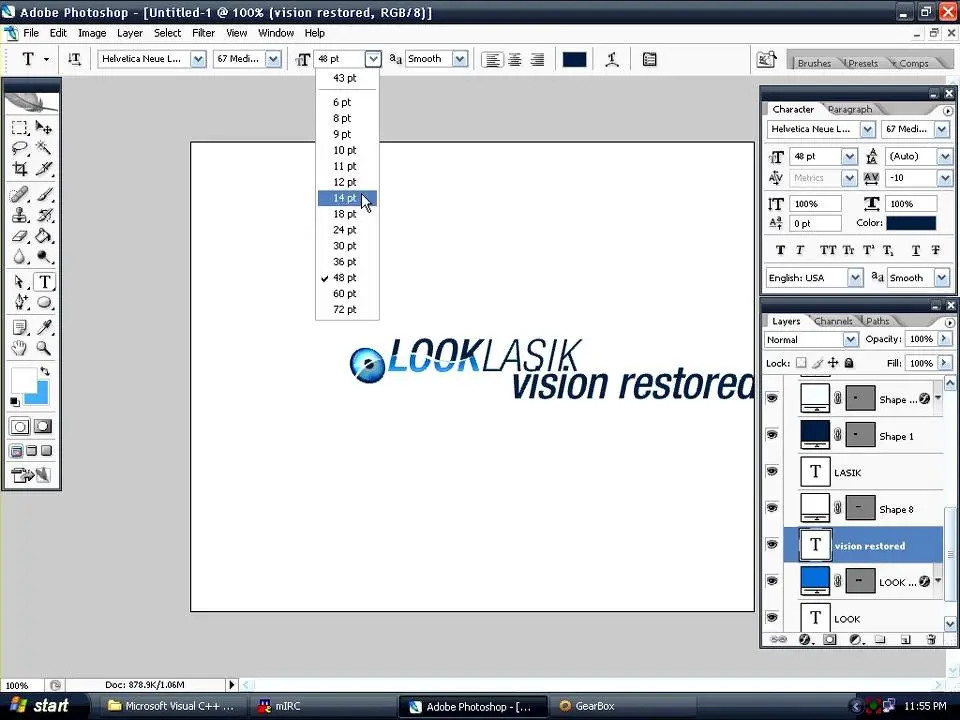The image size is (960, 720).
Task: Open font style dropdown in options bar
Action: pyautogui.click(x=273, y=59)
